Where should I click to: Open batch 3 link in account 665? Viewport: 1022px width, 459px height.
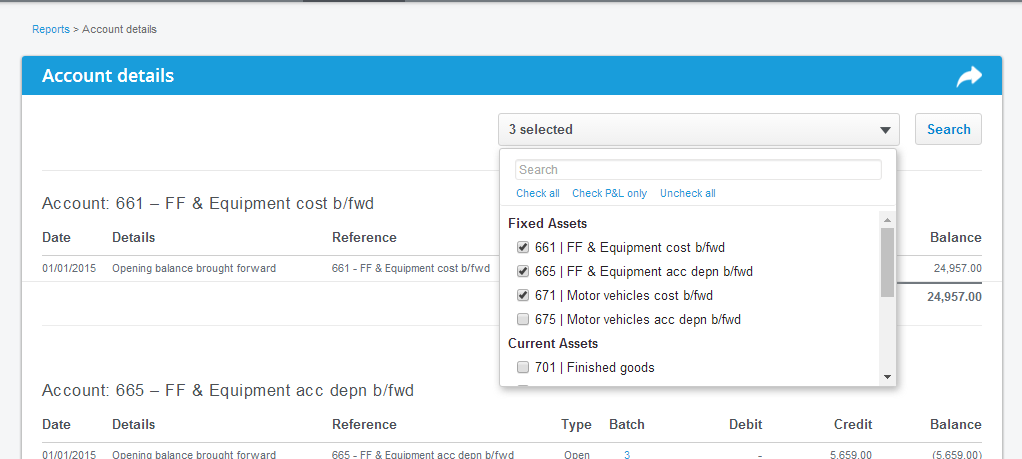pos(627,454)
